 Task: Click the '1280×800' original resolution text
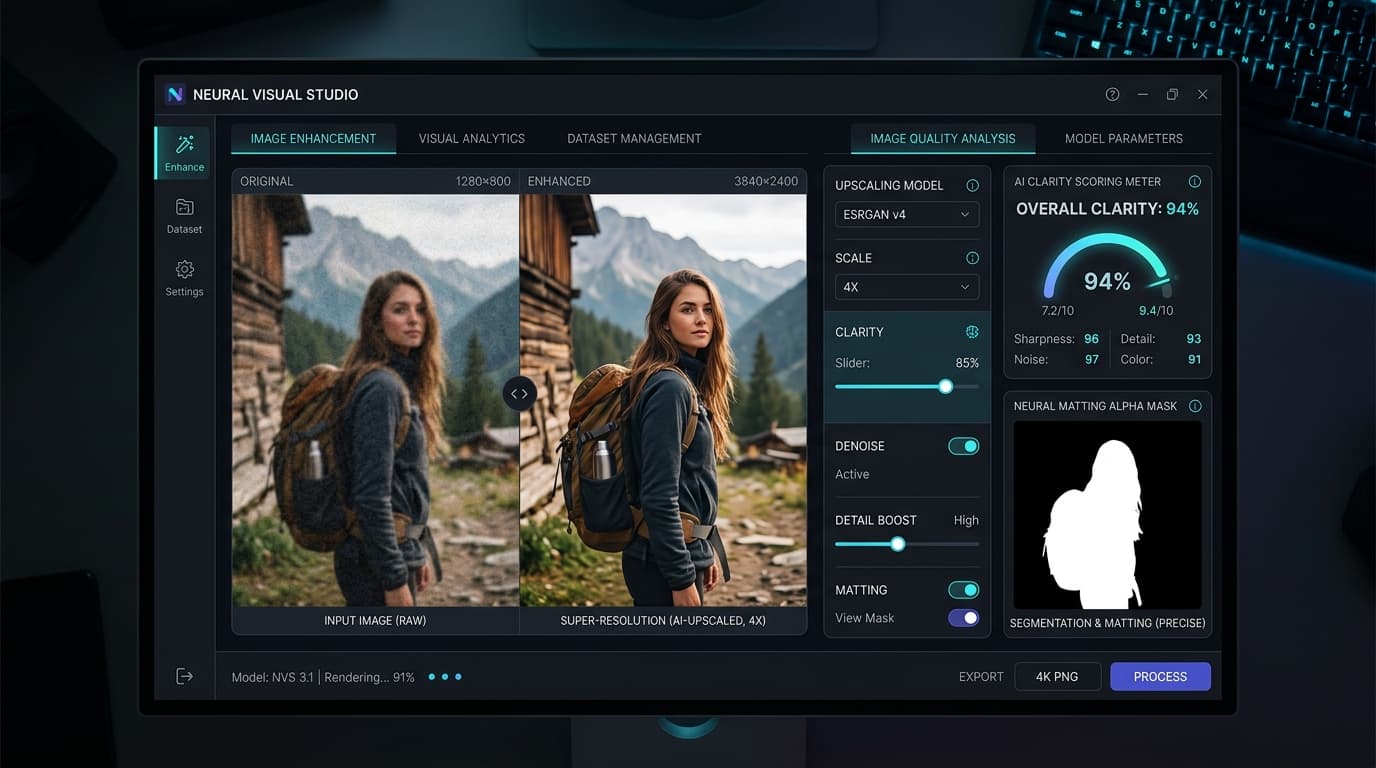(x=483, y=181)
